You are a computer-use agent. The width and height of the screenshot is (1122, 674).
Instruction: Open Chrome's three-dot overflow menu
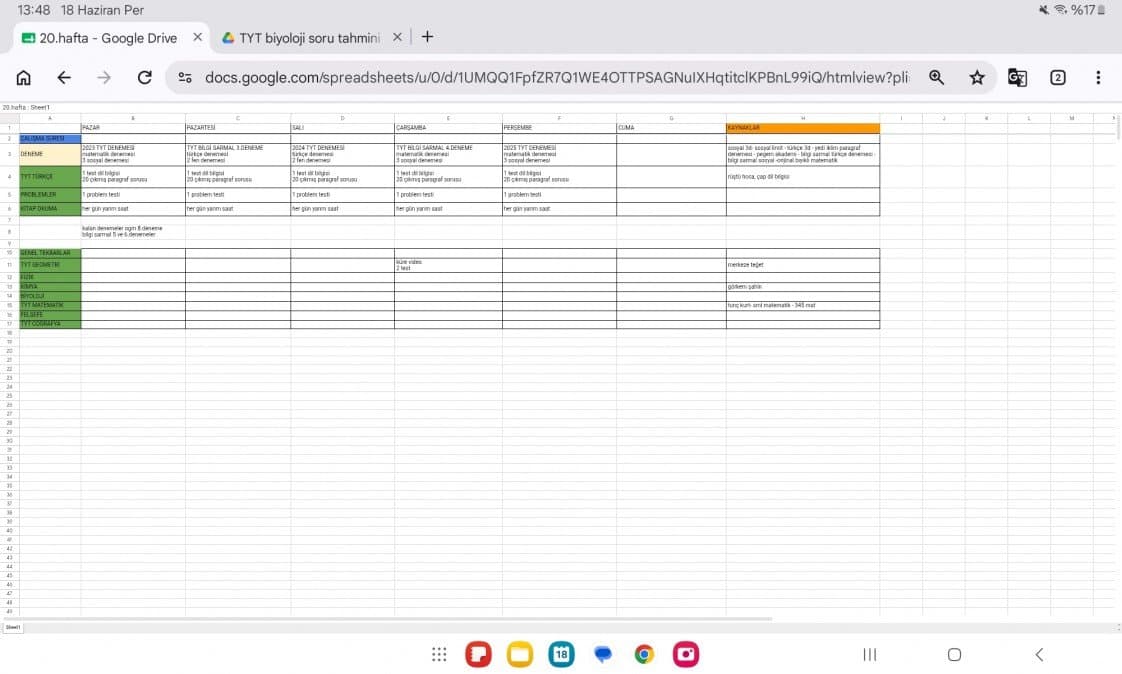click(x=1098, y=77)
